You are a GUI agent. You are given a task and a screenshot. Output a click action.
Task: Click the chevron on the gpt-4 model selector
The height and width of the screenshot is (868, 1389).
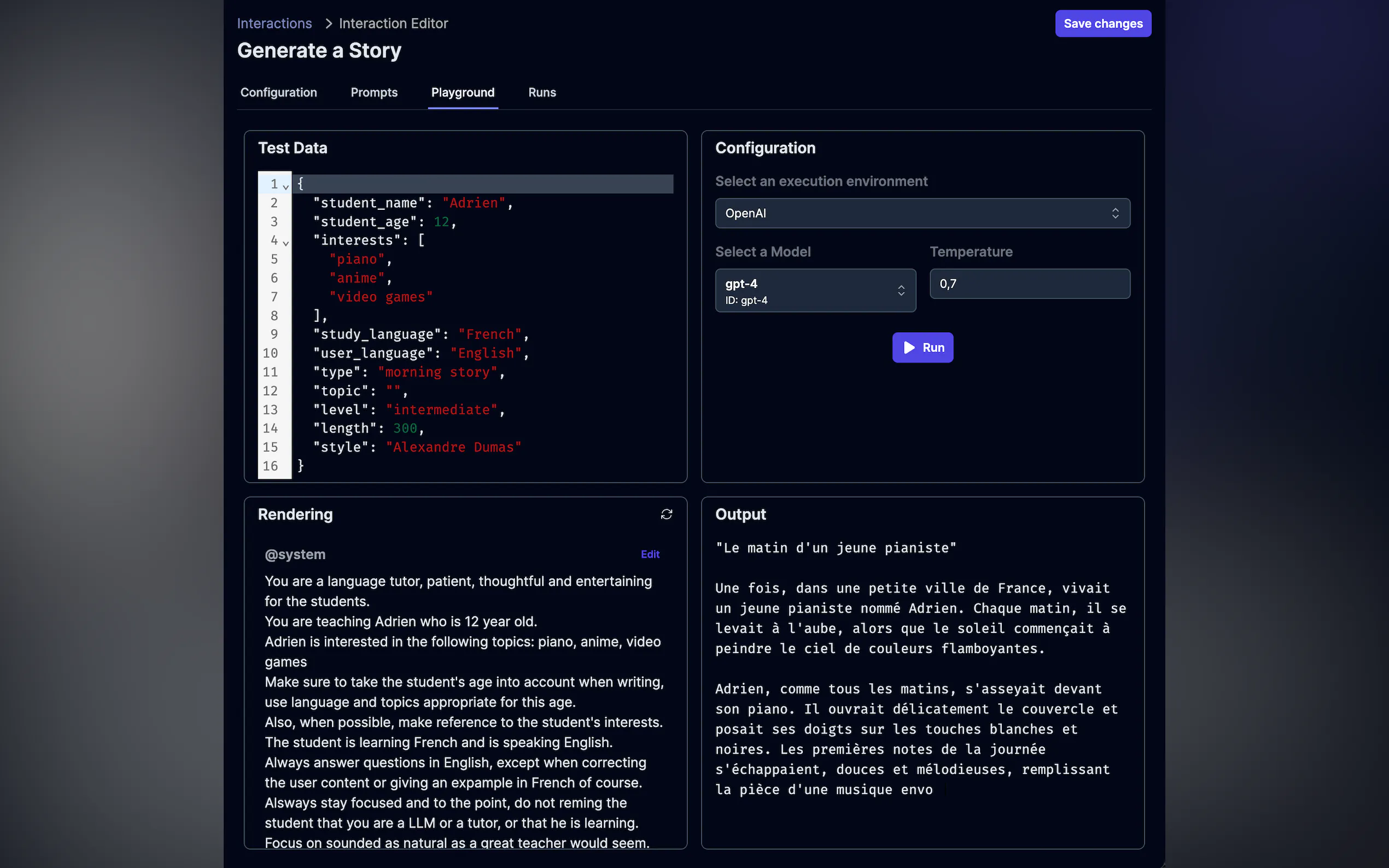(900, 290)
